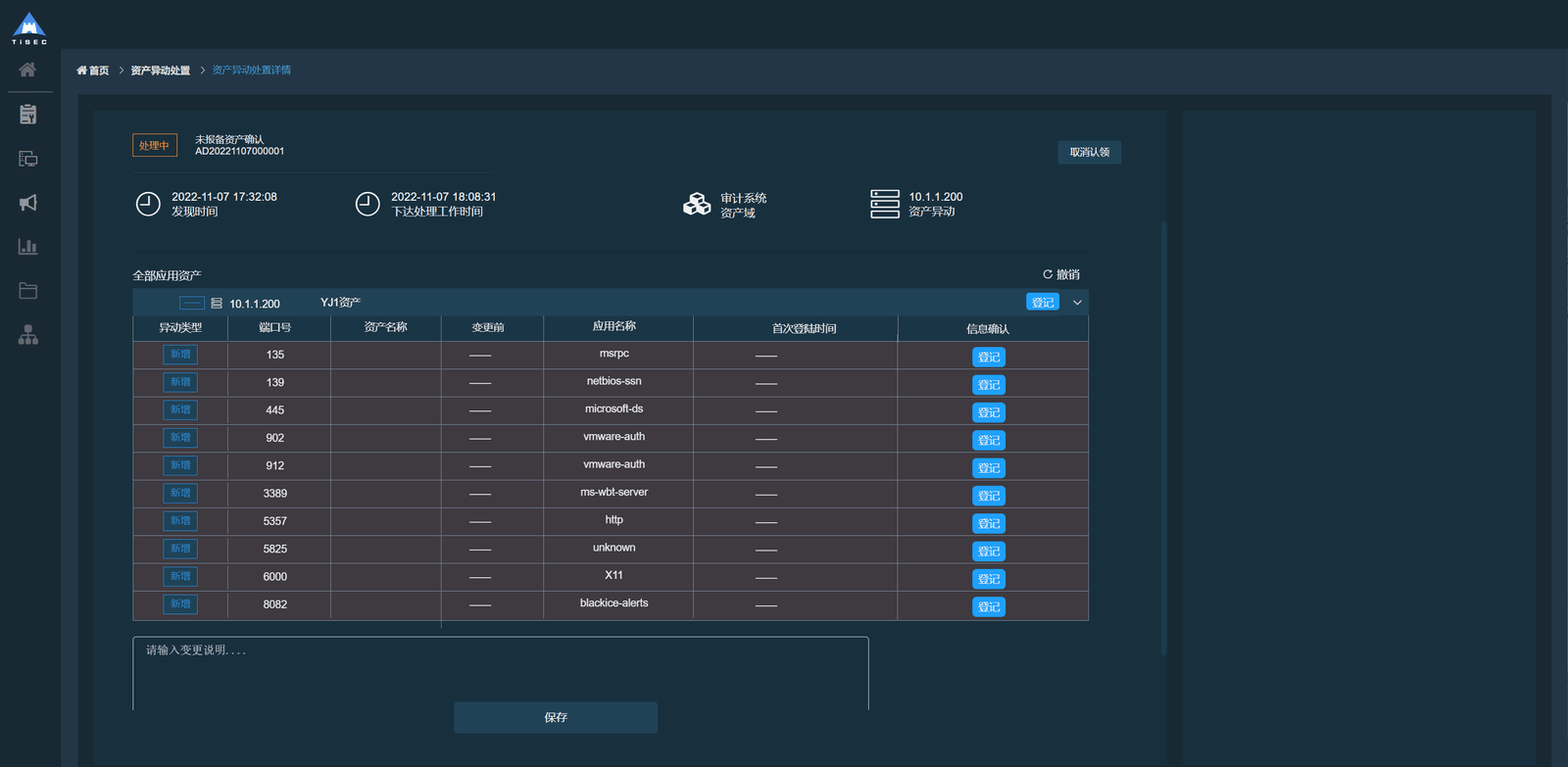Register the port 3389 ms-wbt-server row
The width and height of the screenshot is (1568, 767).
pyautogui.click(x=989, y=496)
